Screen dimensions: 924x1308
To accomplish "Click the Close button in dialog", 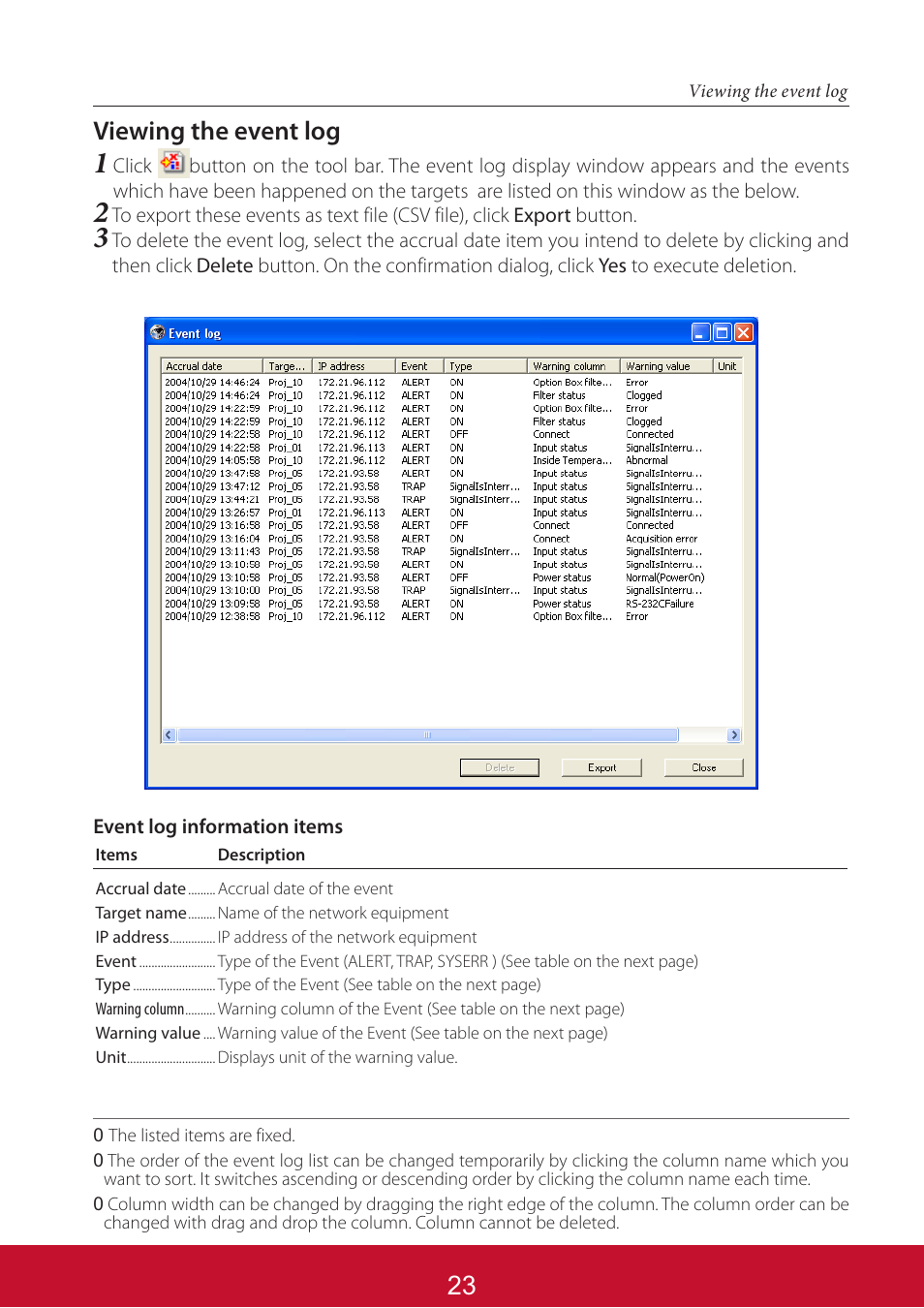I will click(x=704, y=767).
